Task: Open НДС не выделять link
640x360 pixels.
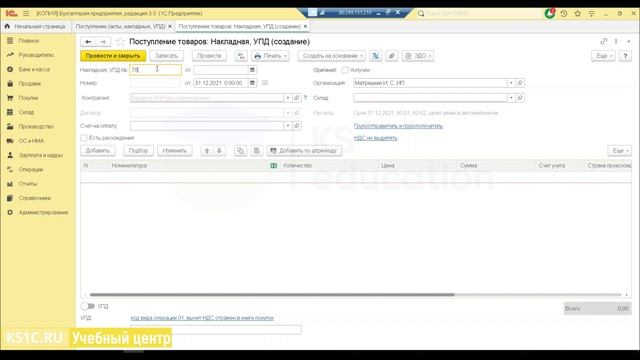Action: tap(376, 138)
